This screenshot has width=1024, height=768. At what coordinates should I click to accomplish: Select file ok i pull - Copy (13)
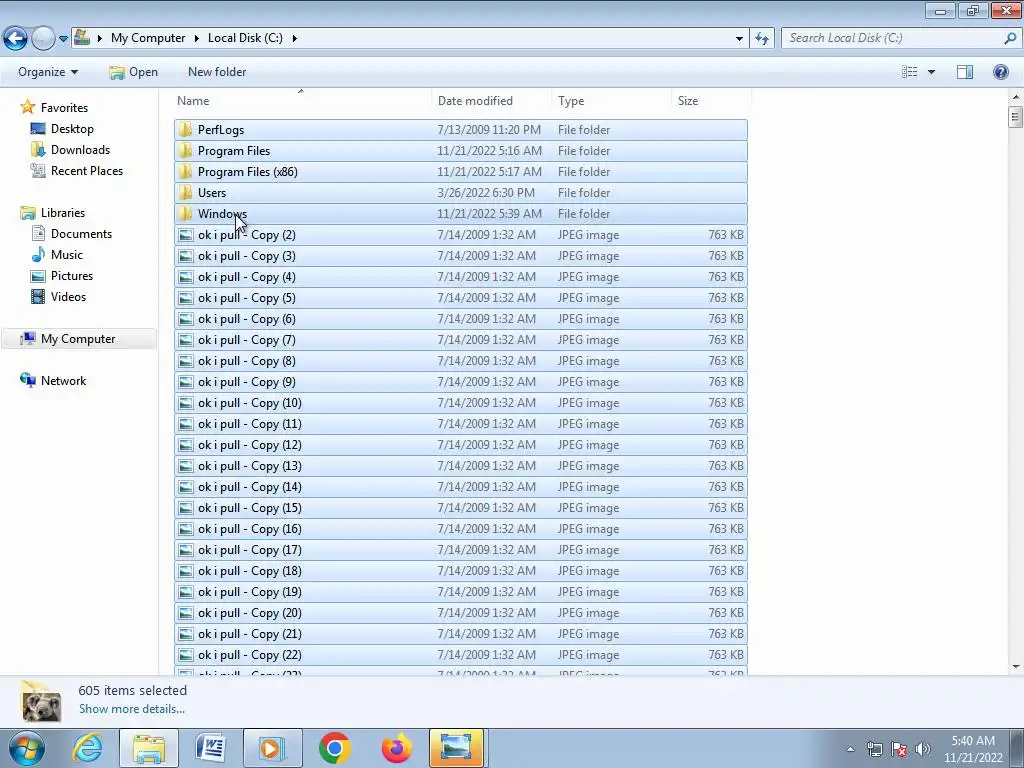pyautogui.click(x=461, y=466)
